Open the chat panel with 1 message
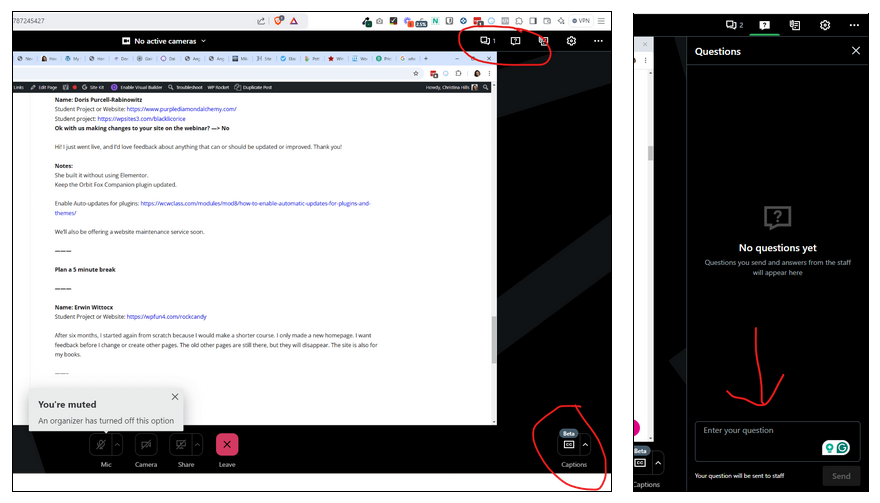Image resolution: width=880 pixels, height=503 pixels. click(x=487, y=41)
